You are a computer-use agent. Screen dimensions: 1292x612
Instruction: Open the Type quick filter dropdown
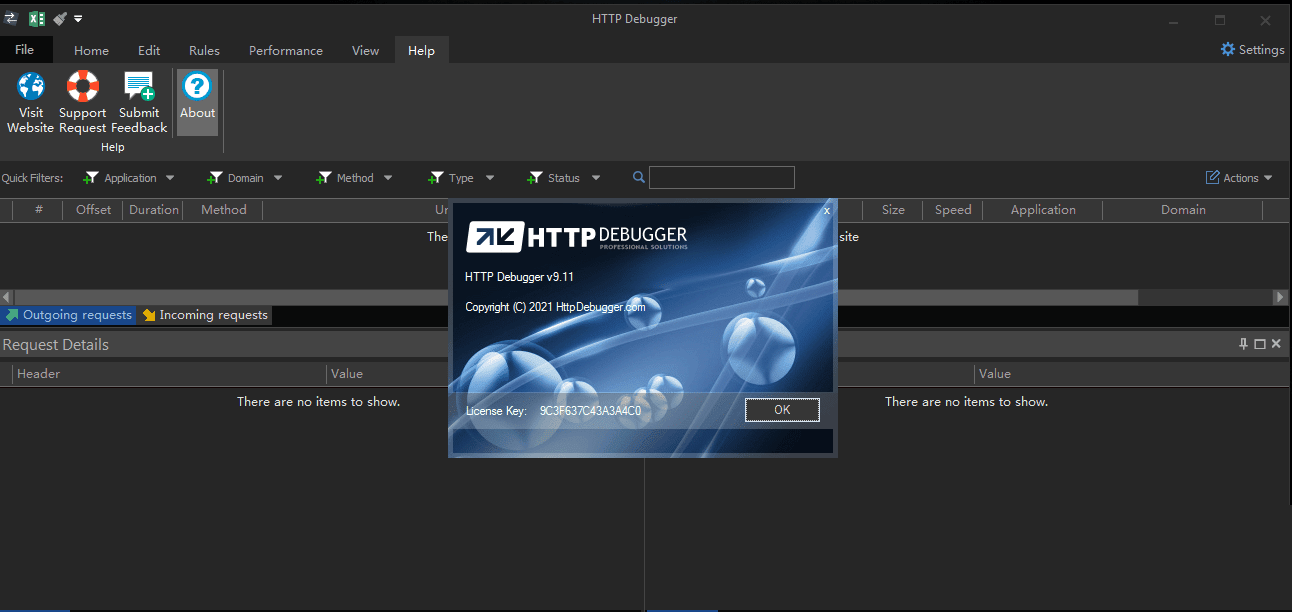[461, 178]
